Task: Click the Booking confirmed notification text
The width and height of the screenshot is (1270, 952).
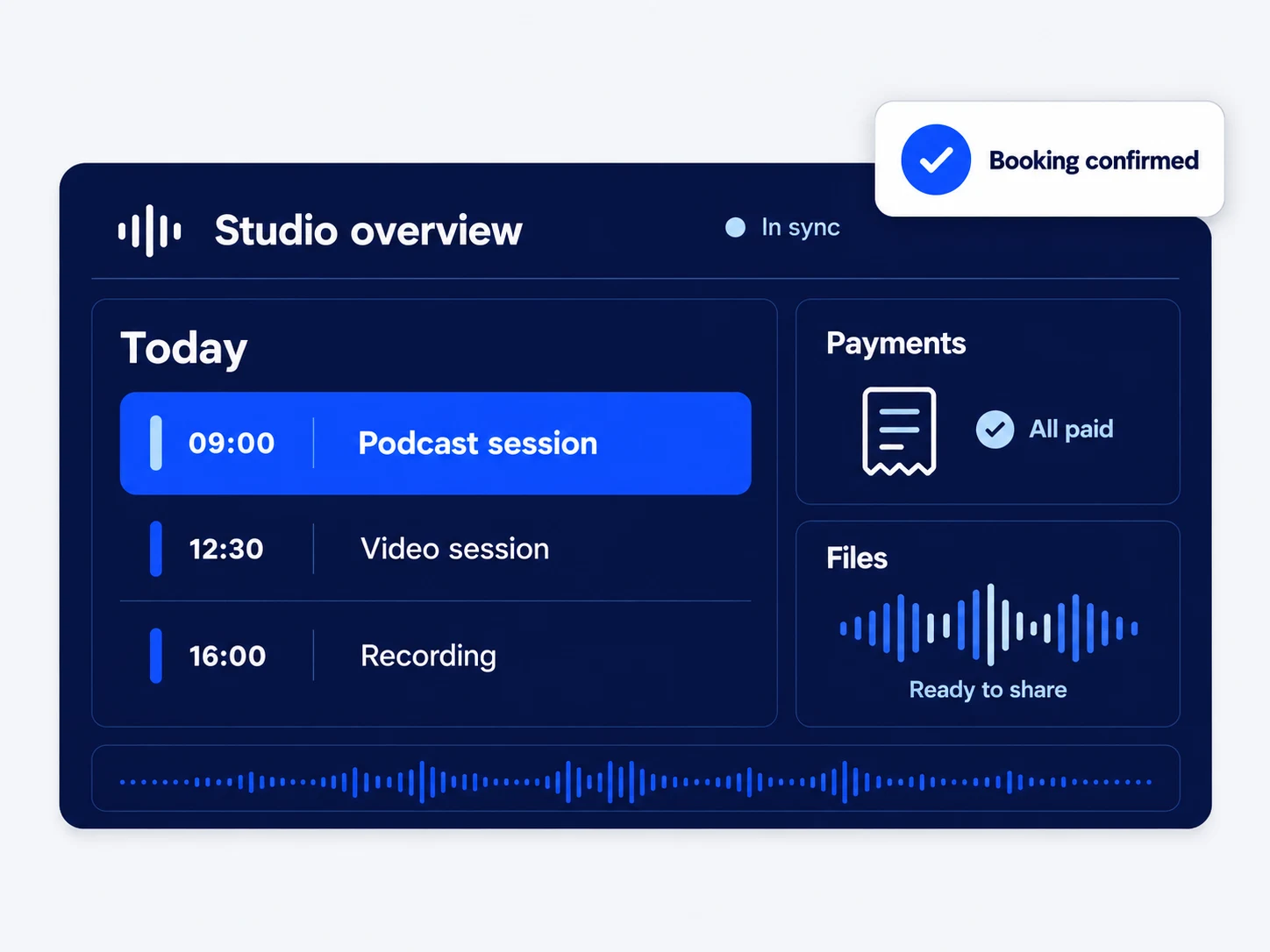Action: tap(1094, 160)
